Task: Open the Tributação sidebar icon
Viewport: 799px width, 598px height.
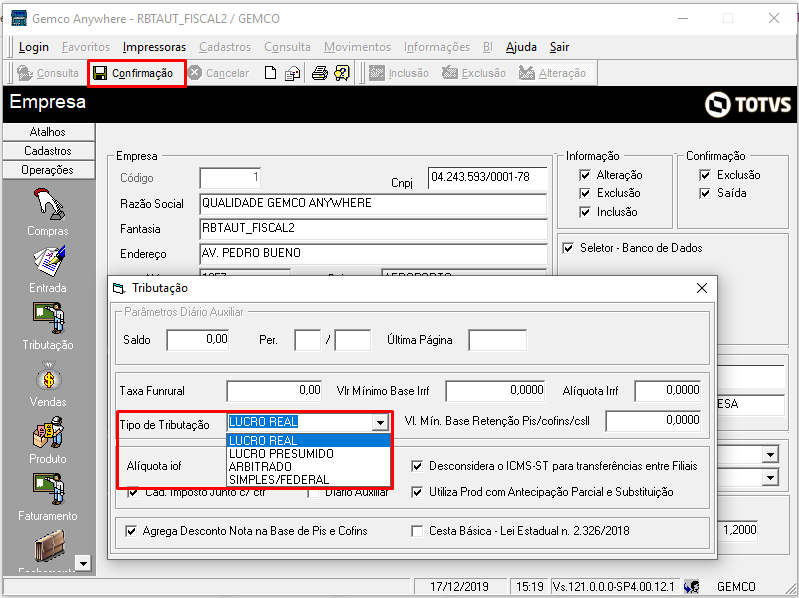Action: pos(48,318)
